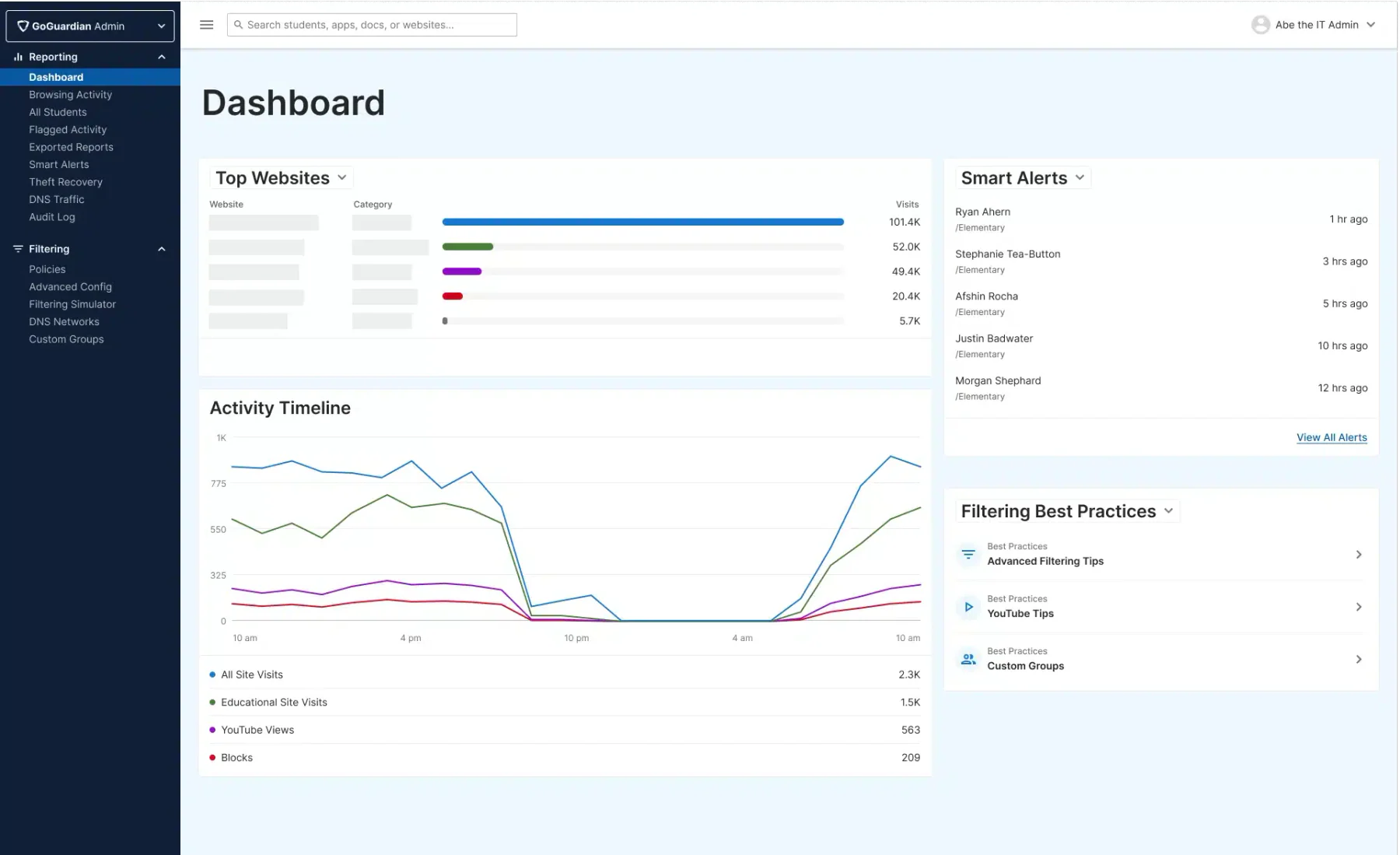1400x855 pixels.
Task: Open the Smart Alerts dropdown
Action: (x=1023, y=178)
